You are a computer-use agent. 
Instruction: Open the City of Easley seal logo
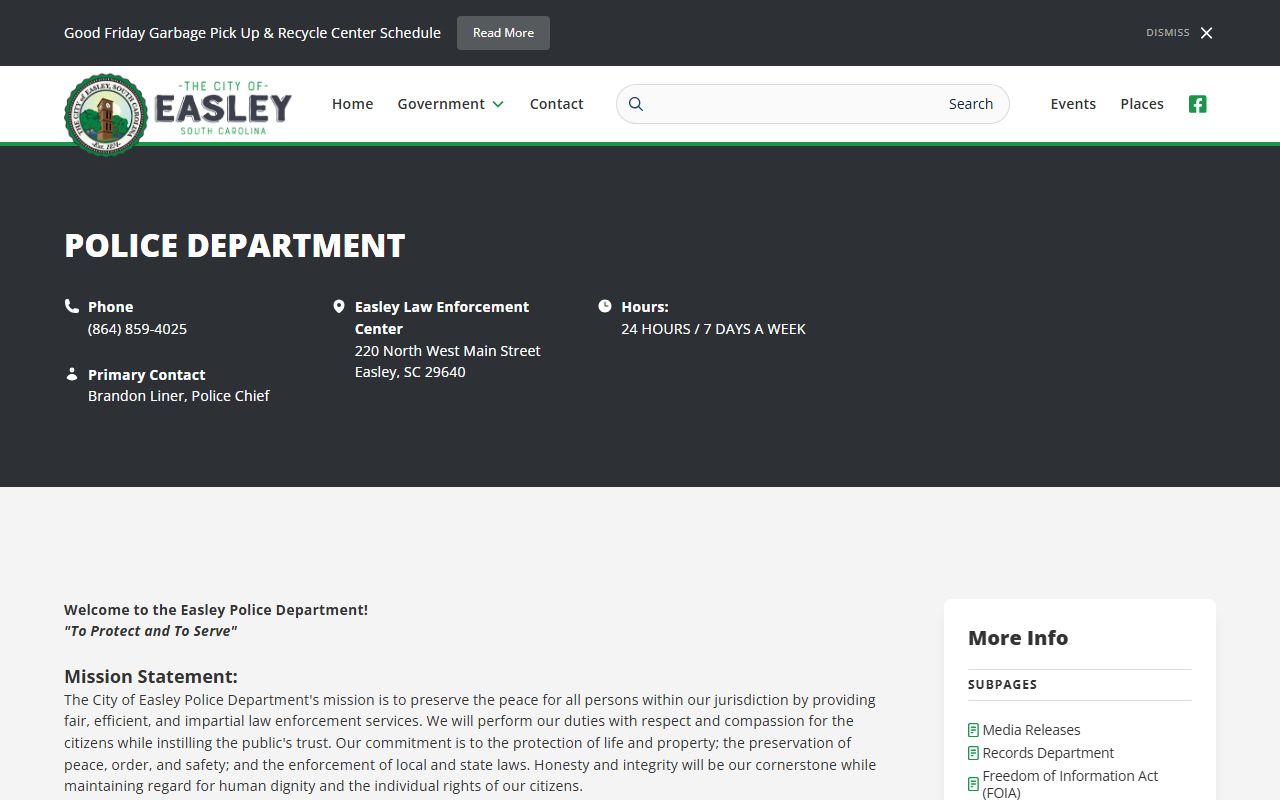106,114
